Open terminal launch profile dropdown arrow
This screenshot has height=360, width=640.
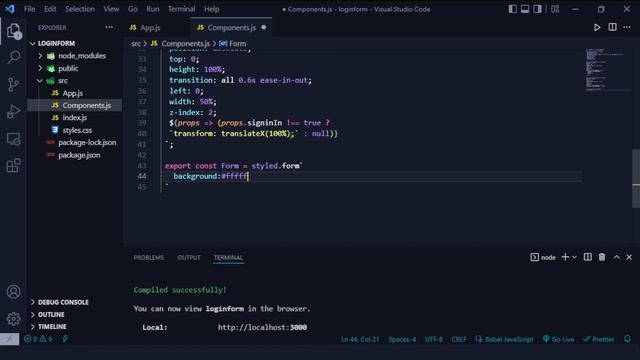574,257
